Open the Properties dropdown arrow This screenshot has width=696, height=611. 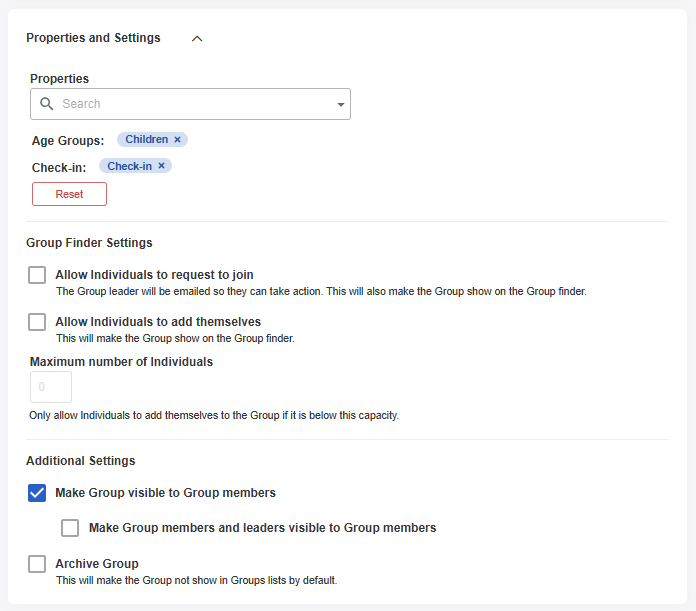(340, 104)
